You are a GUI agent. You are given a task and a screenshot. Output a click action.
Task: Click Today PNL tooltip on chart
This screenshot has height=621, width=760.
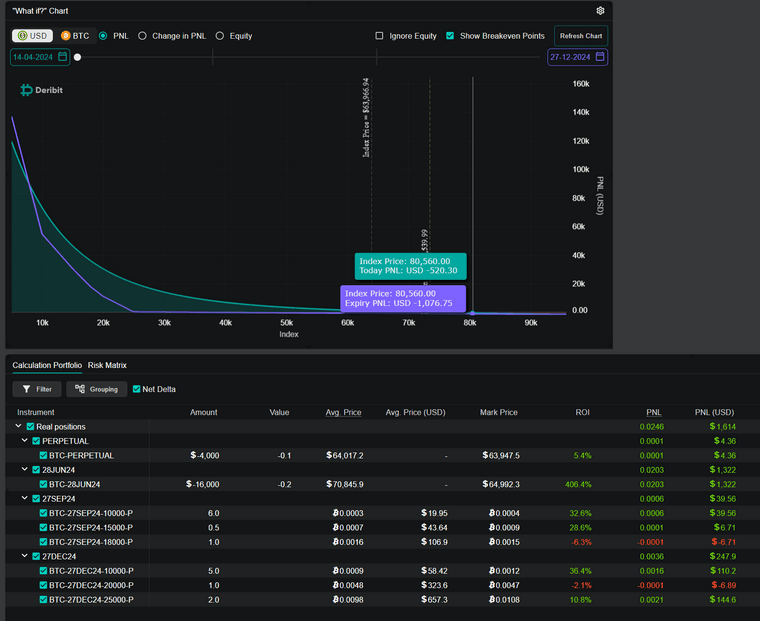[411, 266]
